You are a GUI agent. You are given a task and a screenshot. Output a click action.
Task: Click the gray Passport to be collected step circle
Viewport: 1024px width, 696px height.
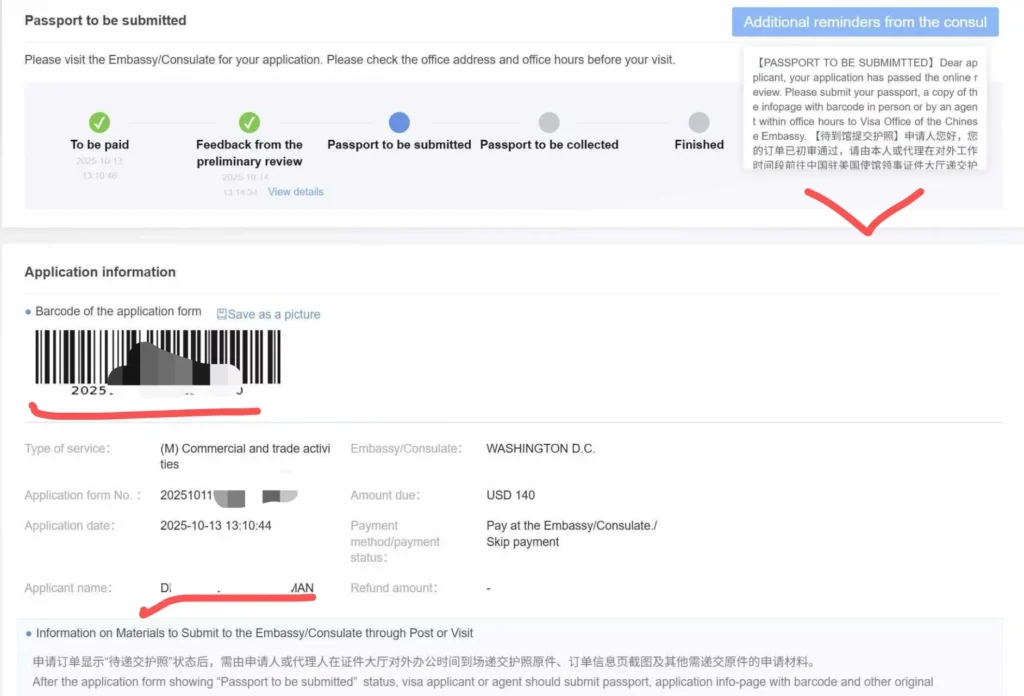pyautogui.click(x=549, y=122)
